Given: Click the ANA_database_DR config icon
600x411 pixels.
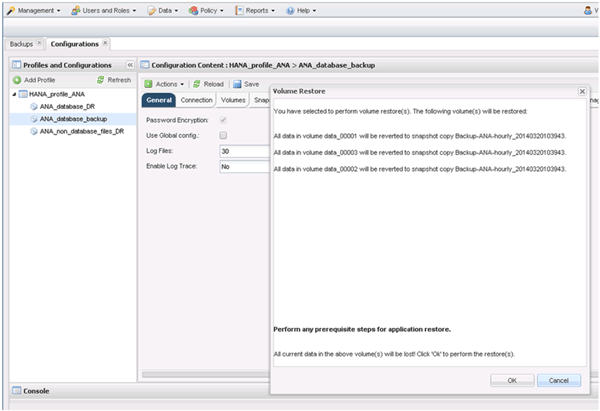Looking at the screenshot, I should point(33,106).
